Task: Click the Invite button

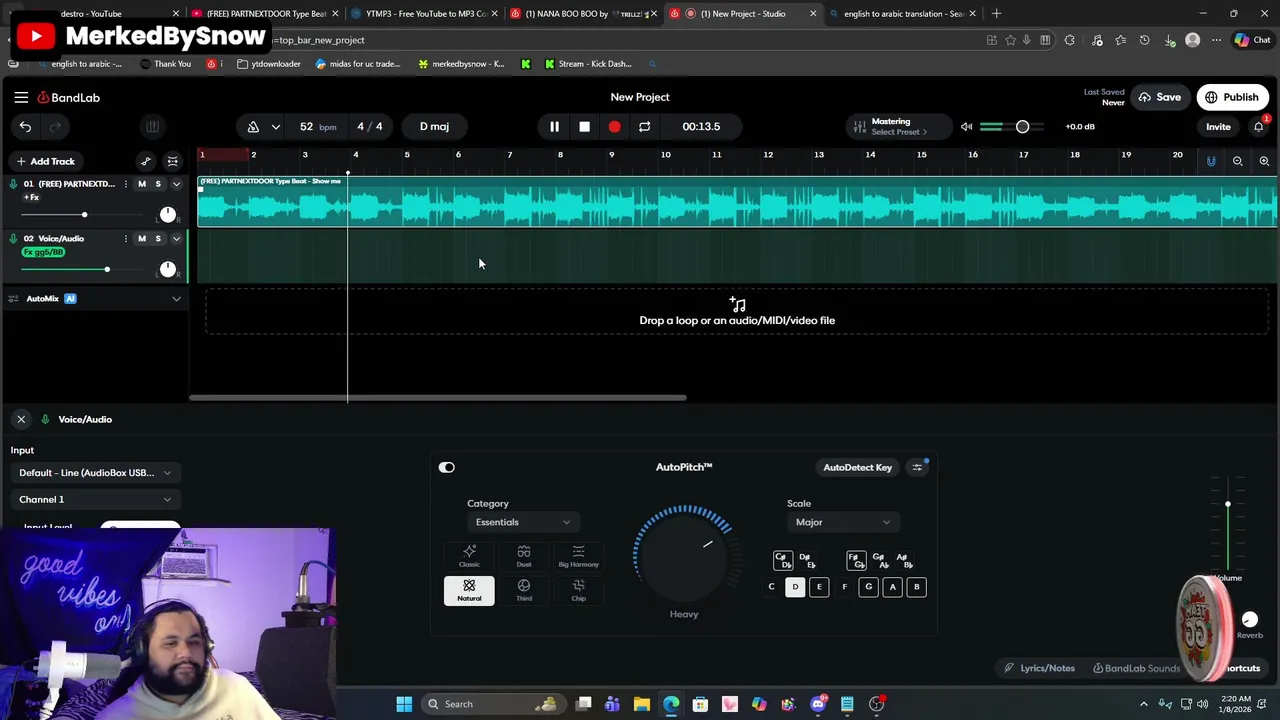Action: coord(1218,127)
